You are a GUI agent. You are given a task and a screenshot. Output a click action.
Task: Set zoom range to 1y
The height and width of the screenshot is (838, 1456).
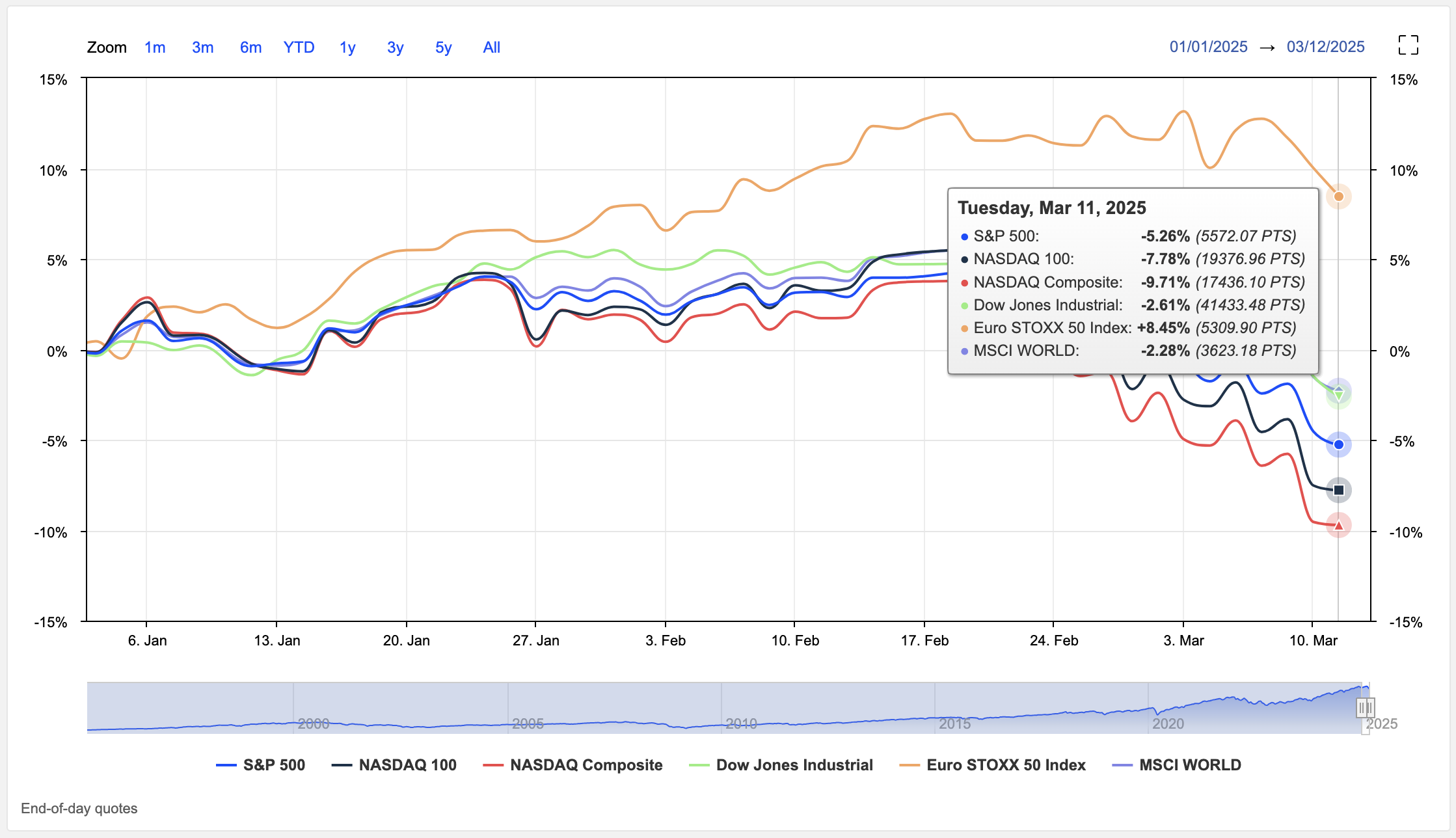click(347, 47)
